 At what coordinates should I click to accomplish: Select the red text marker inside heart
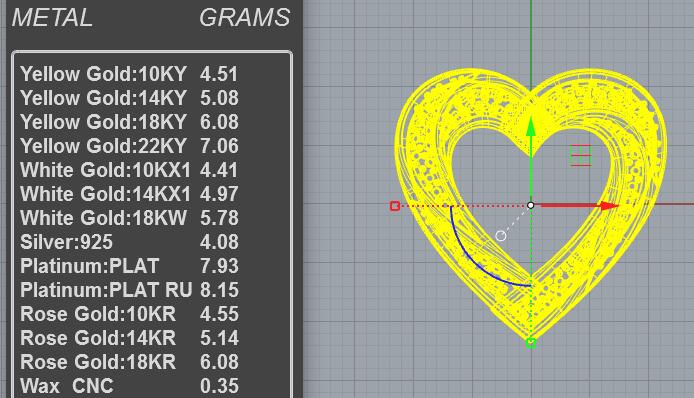[581, 155]
